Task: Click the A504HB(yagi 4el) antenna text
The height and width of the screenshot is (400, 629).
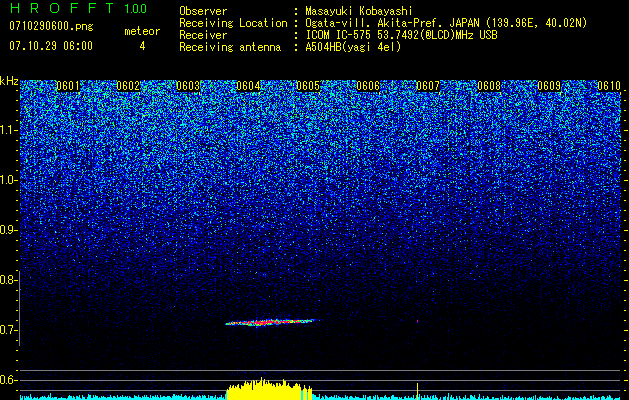Action: coord(353,47)
